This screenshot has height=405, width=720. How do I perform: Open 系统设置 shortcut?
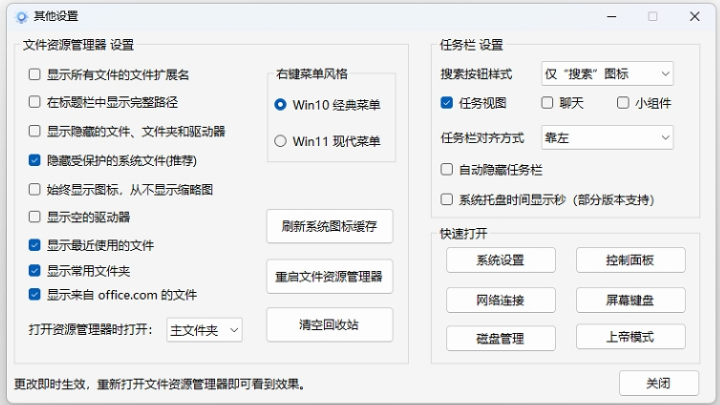[500, 261]
